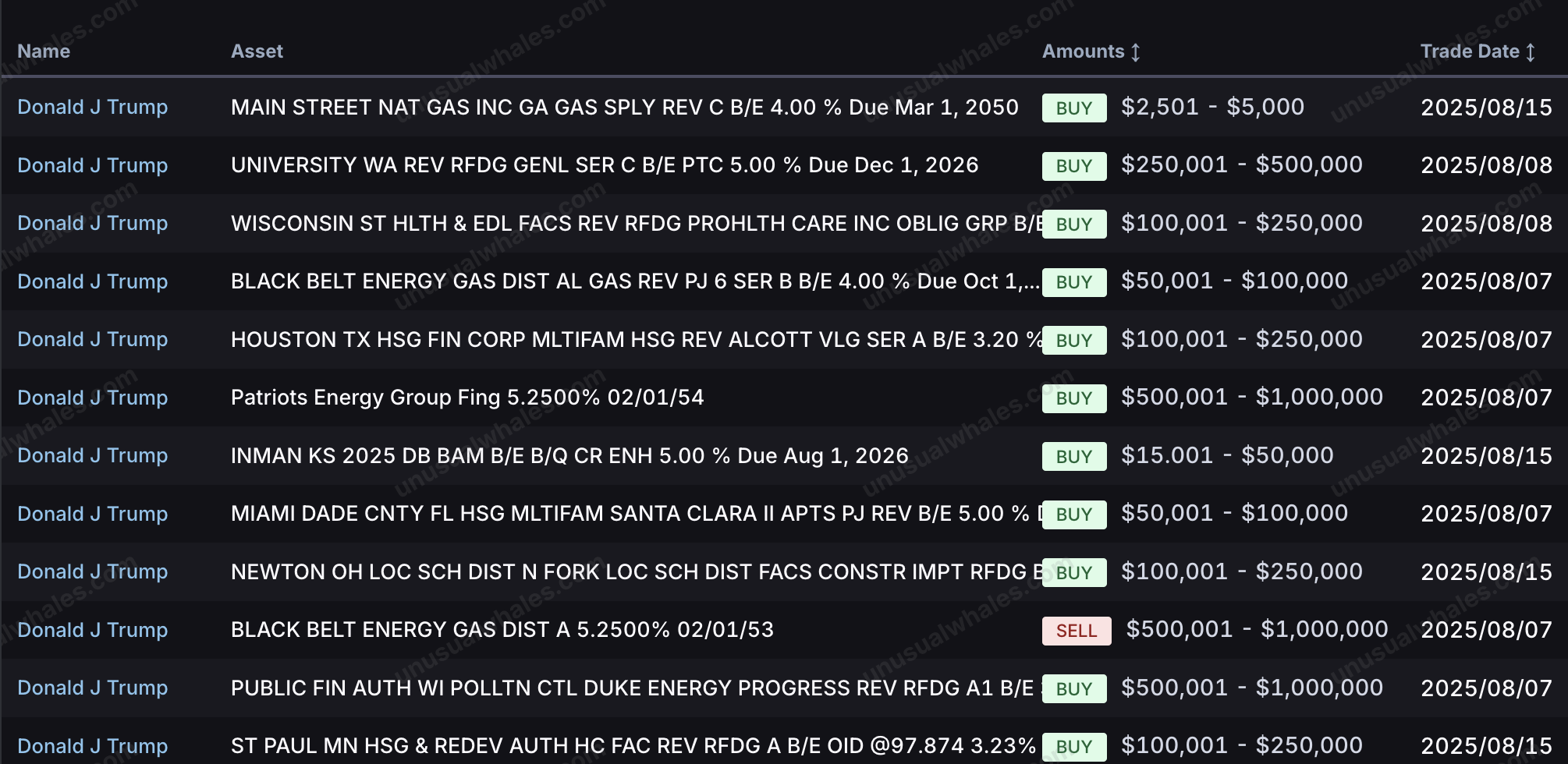Image resolution: width=1568 pixels, height=764 pixels.
Task: Select asset UNIVERSITY WA REV RFDG GENL SER C
Action: click(x=605, y=165)
